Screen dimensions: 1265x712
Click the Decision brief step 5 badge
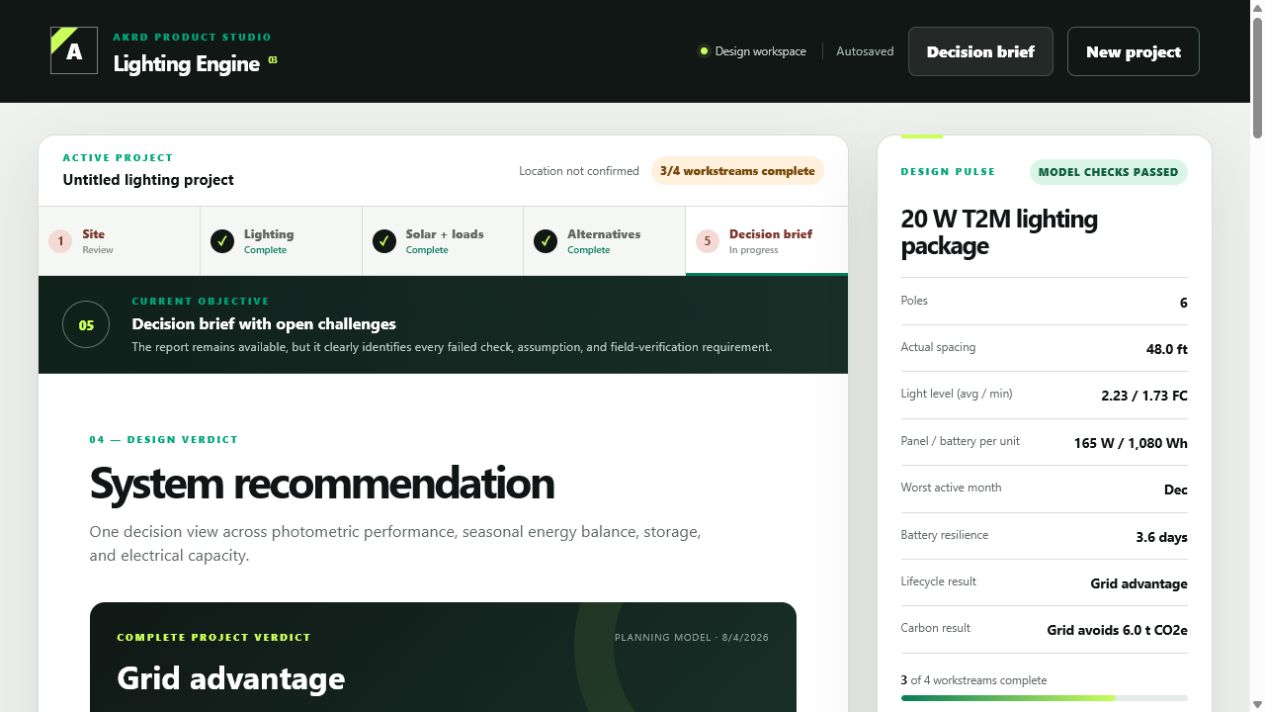pos(707,241)
